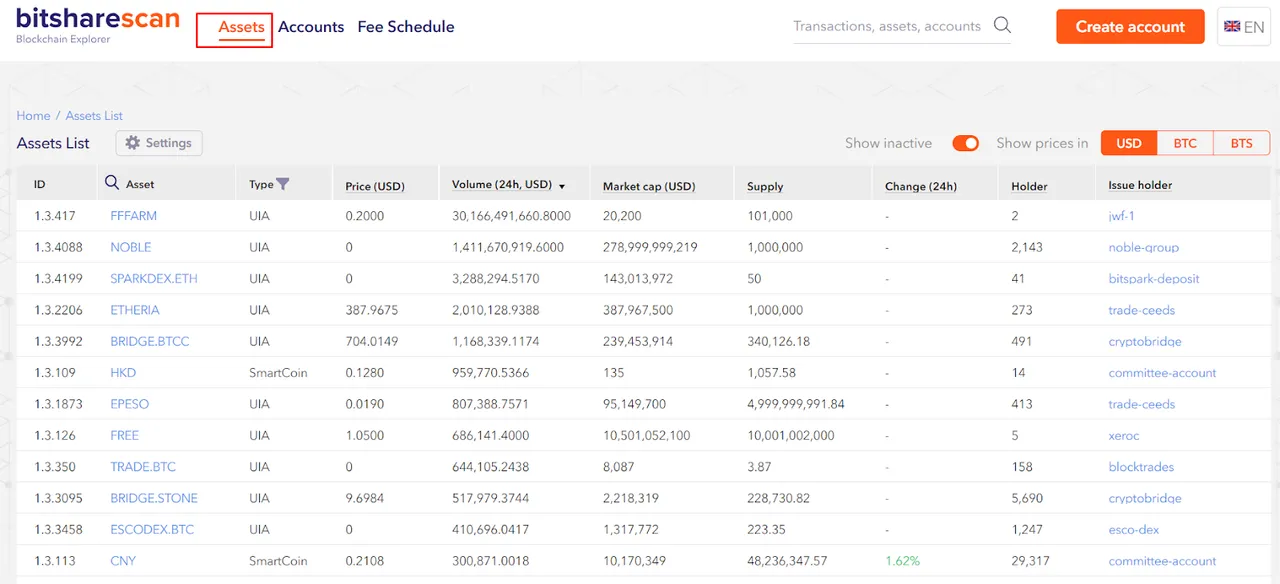
Task: Show prices in BTS
Action: (x=1241, y=143)
